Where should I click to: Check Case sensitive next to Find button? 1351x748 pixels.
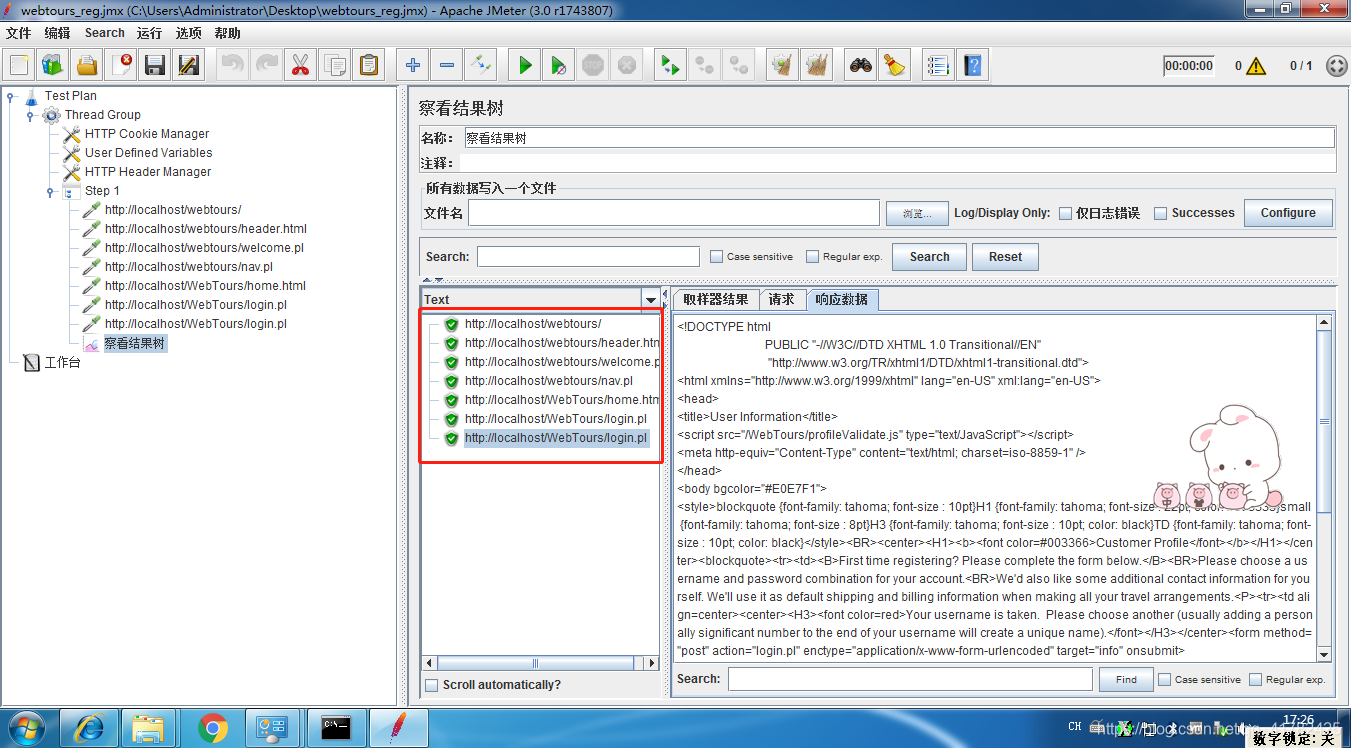pyautogui.click(x=1165, y=680)
